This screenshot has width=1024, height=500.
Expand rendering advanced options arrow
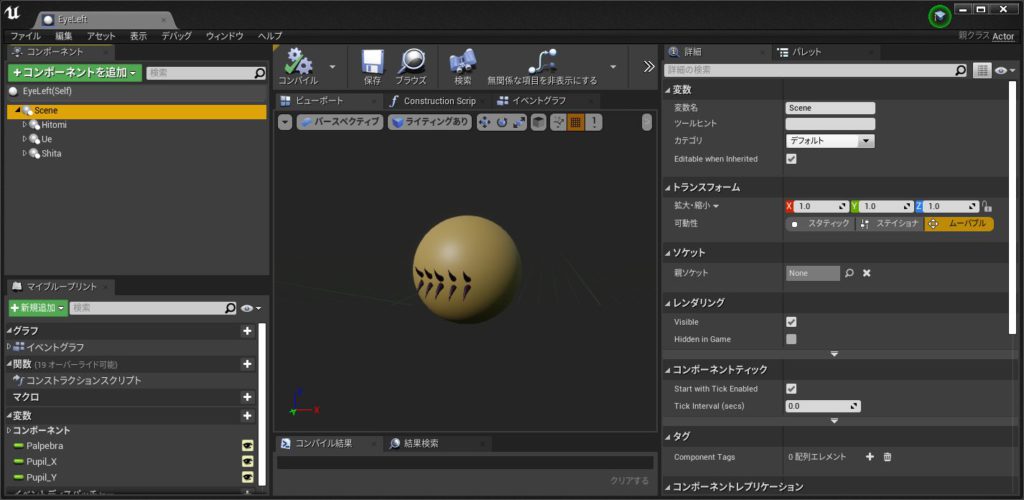(834, 354)
